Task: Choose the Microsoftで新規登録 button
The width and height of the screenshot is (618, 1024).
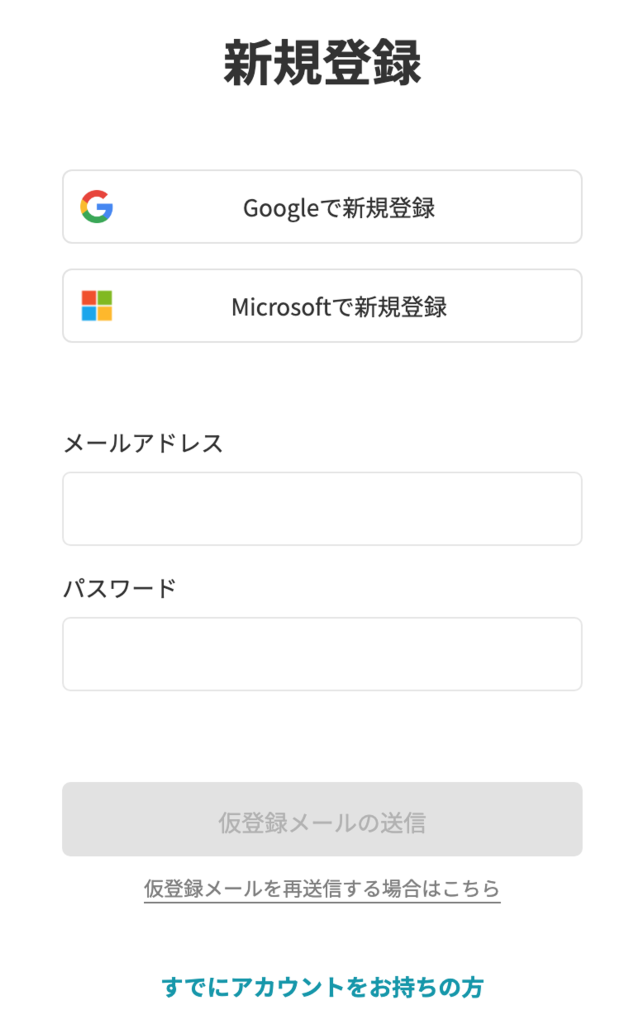Action: pos(322,306)
